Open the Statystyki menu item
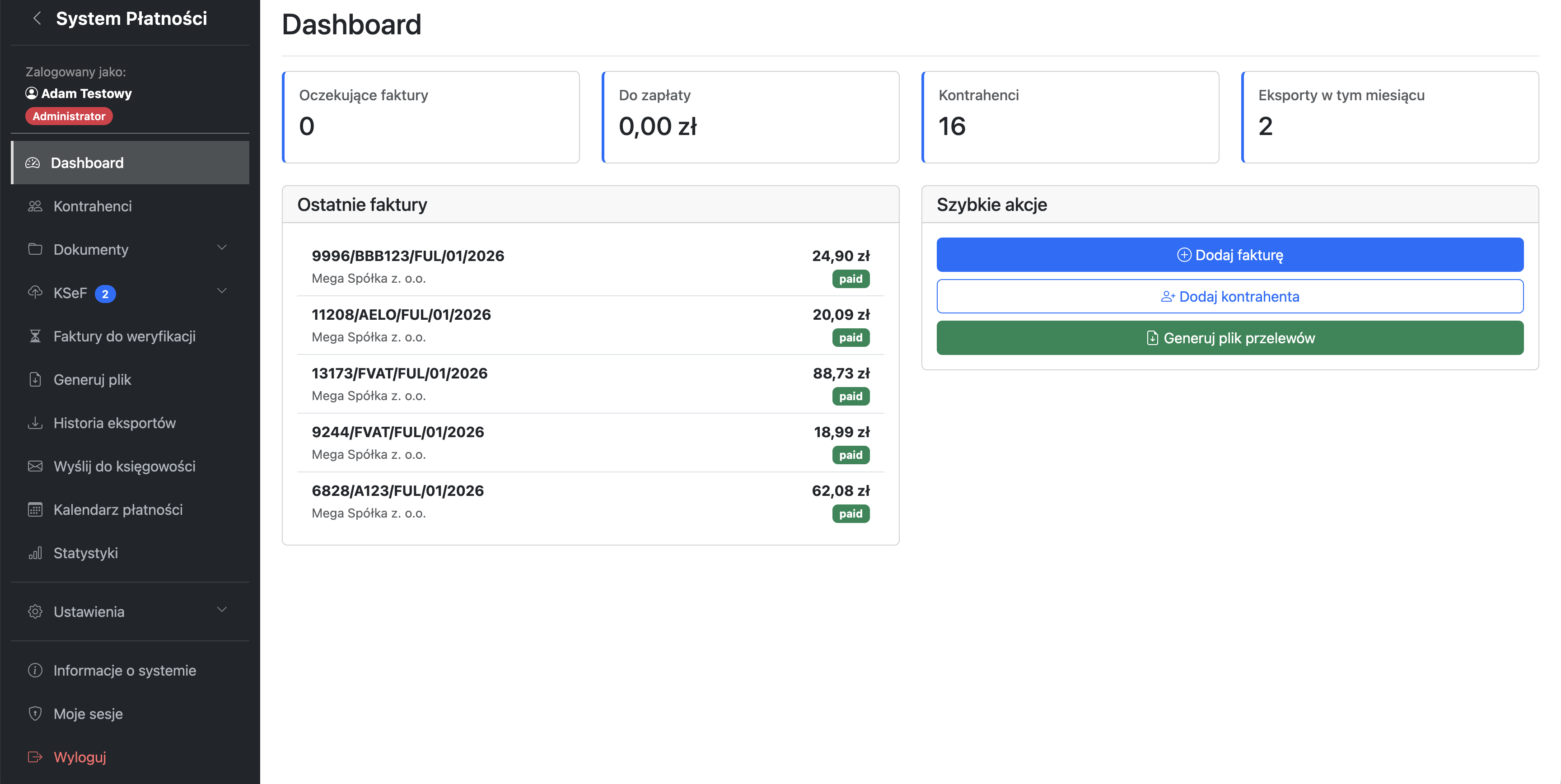This screenshot has height=784, width=1561. coord(130,553)
